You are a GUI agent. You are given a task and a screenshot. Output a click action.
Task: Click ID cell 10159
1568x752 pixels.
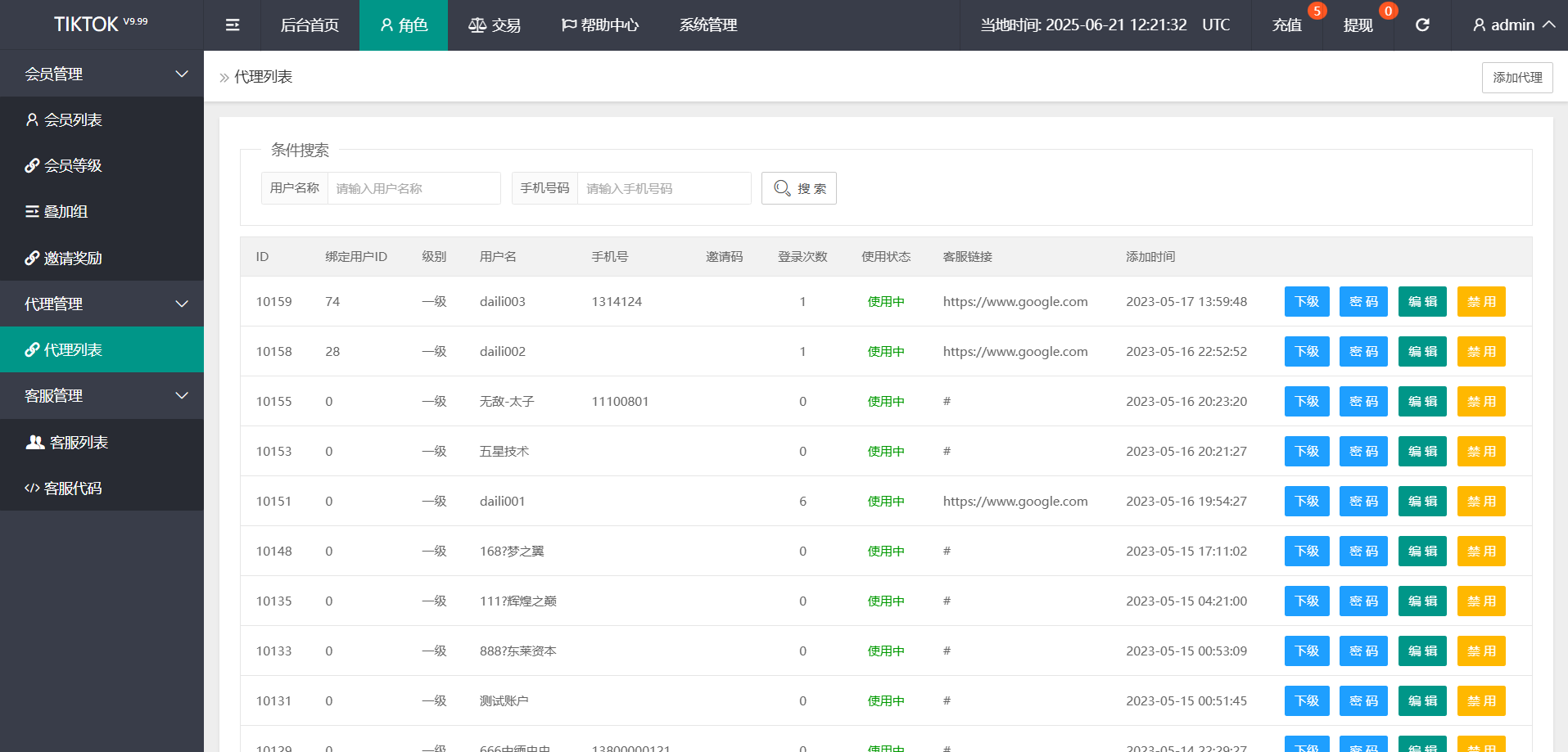tap(273, 301)
